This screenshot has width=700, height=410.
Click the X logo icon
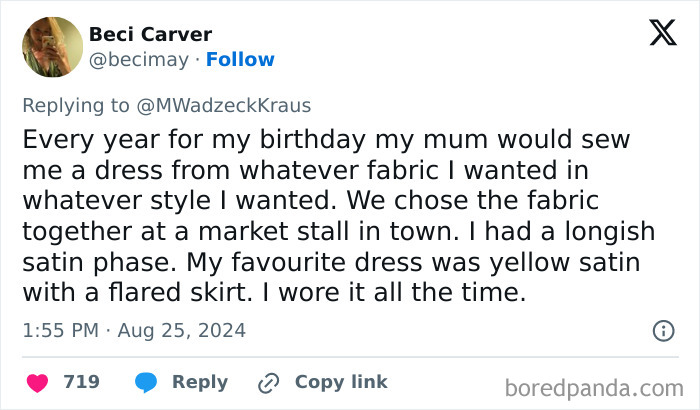point(662,34)
